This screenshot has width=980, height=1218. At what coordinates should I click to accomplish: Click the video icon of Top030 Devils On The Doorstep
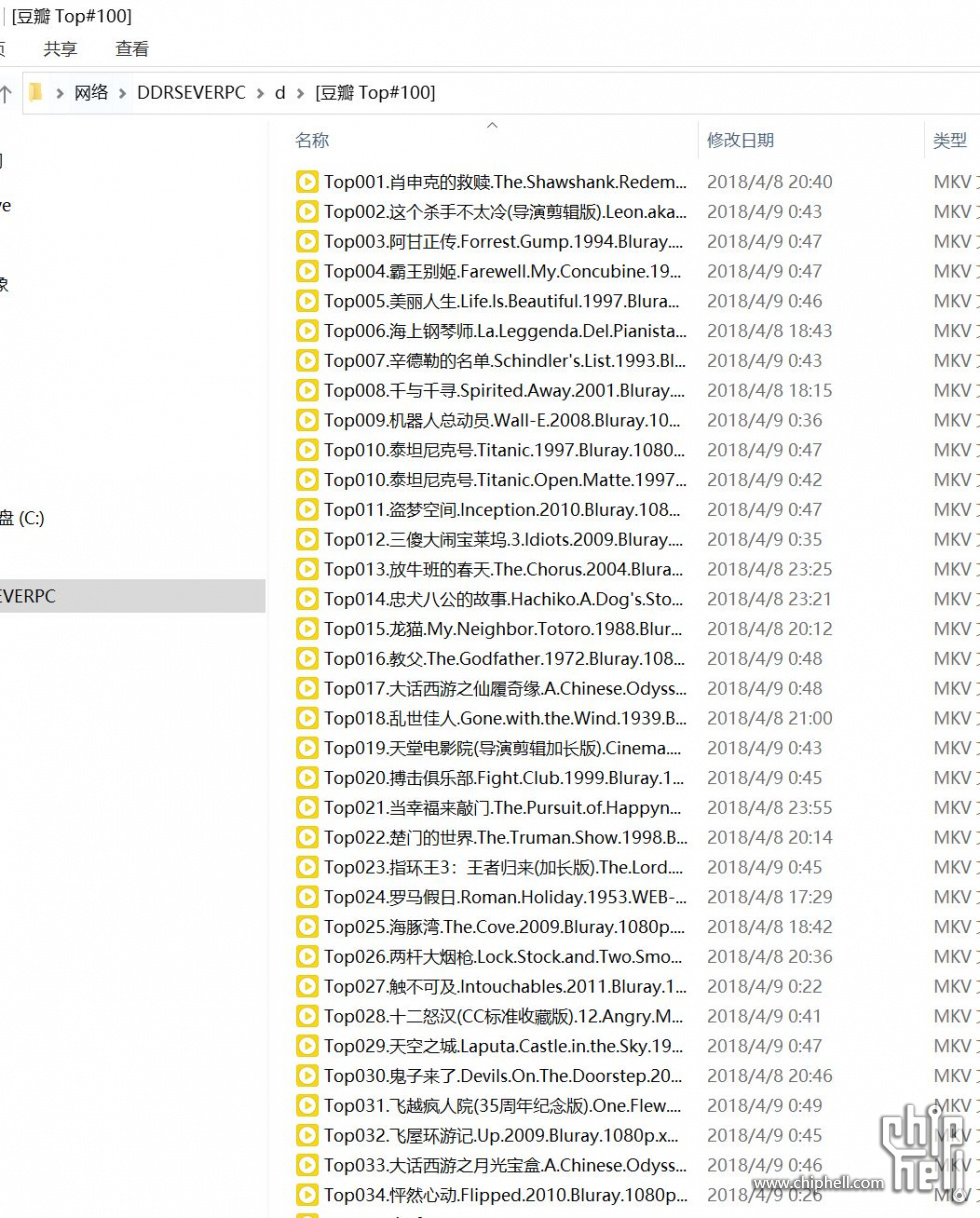pos(306,1076)
